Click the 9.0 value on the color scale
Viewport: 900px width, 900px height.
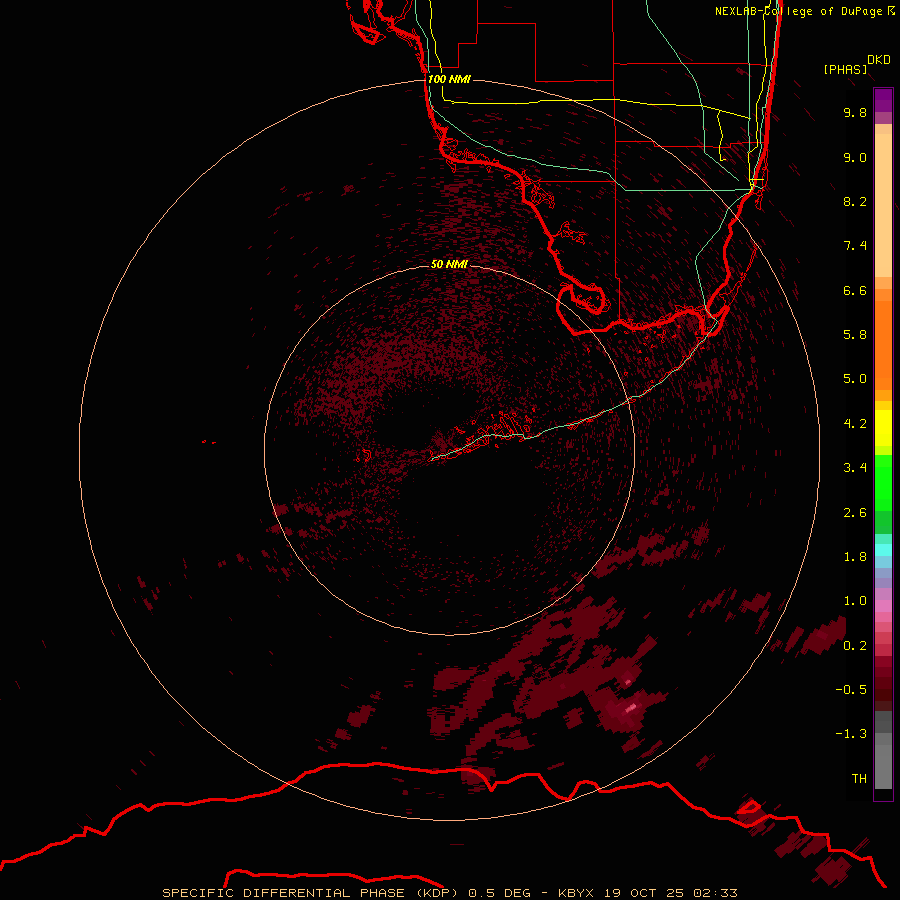coord(855,157)
